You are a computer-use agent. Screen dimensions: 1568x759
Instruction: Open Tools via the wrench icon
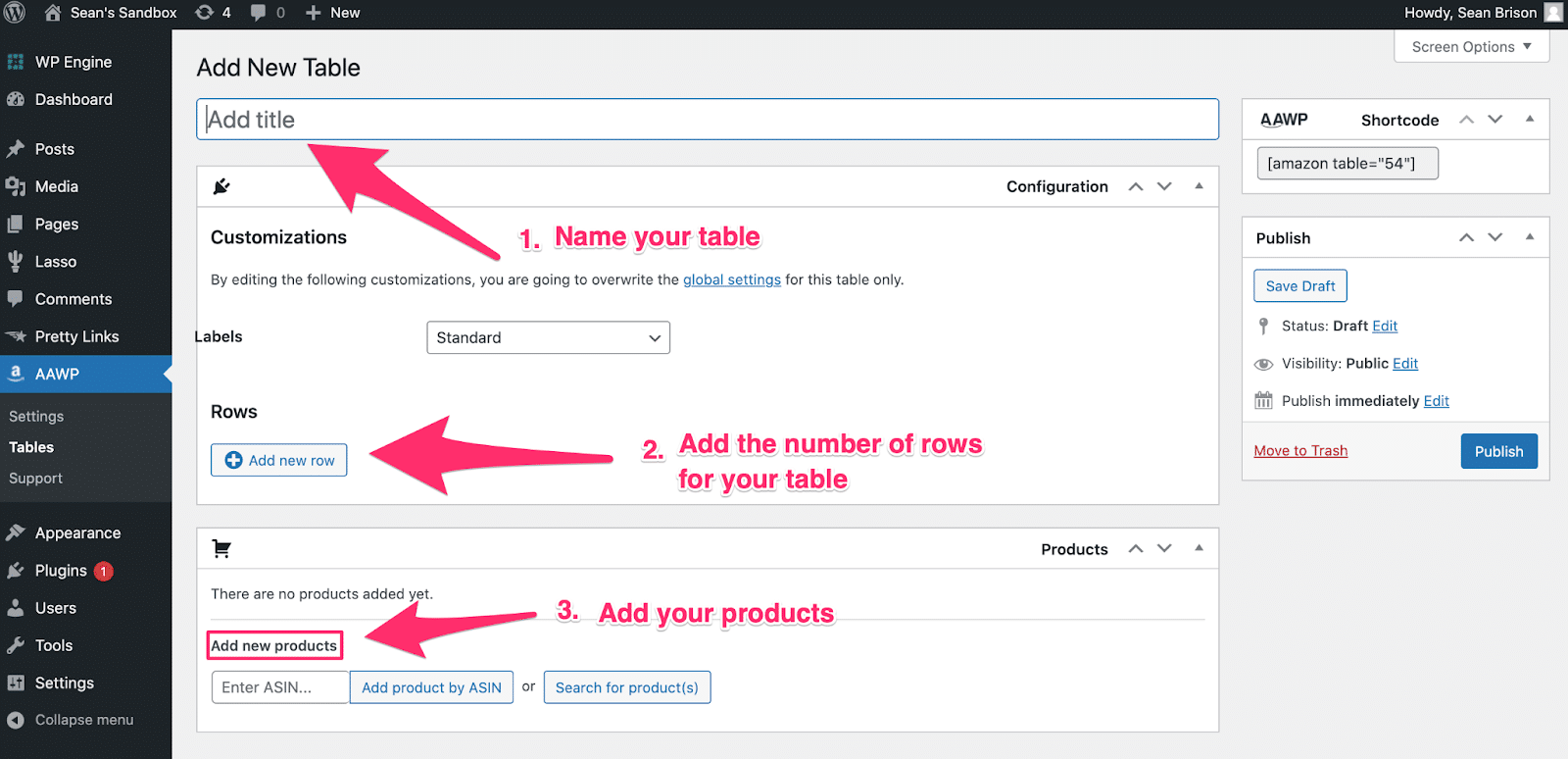coord(16,645)
